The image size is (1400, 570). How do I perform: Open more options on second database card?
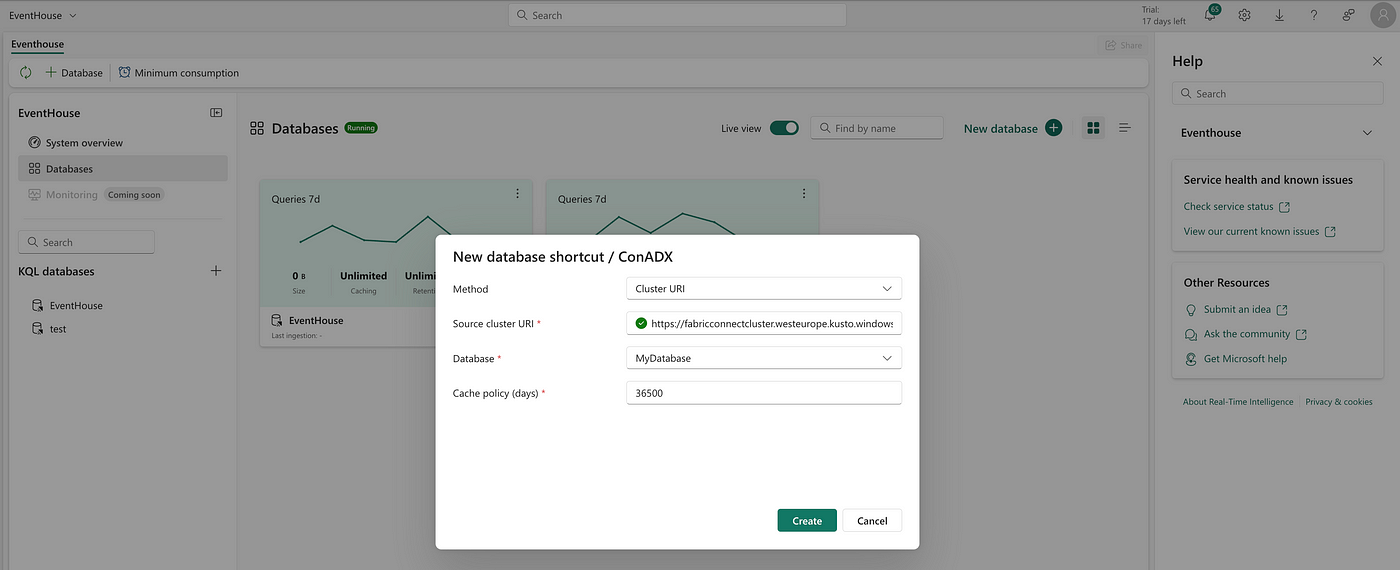(803, 193)
